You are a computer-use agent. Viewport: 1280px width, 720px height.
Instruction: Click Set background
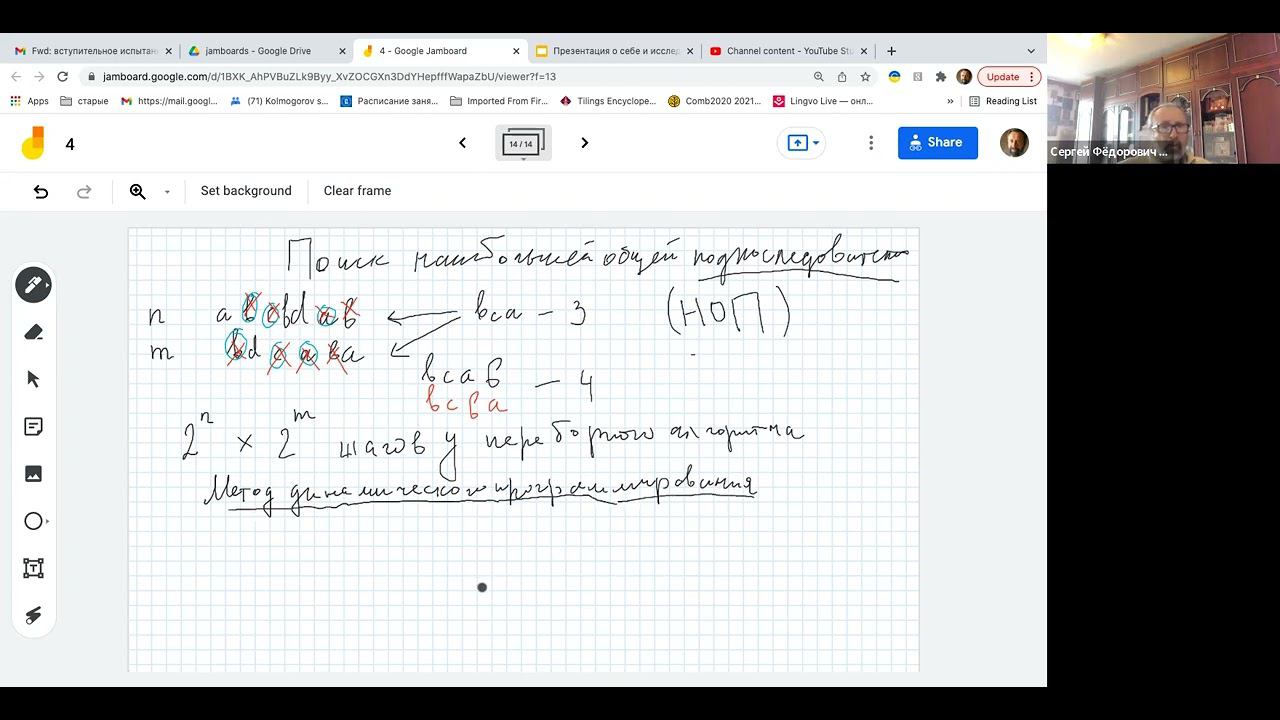click(246, 191)
